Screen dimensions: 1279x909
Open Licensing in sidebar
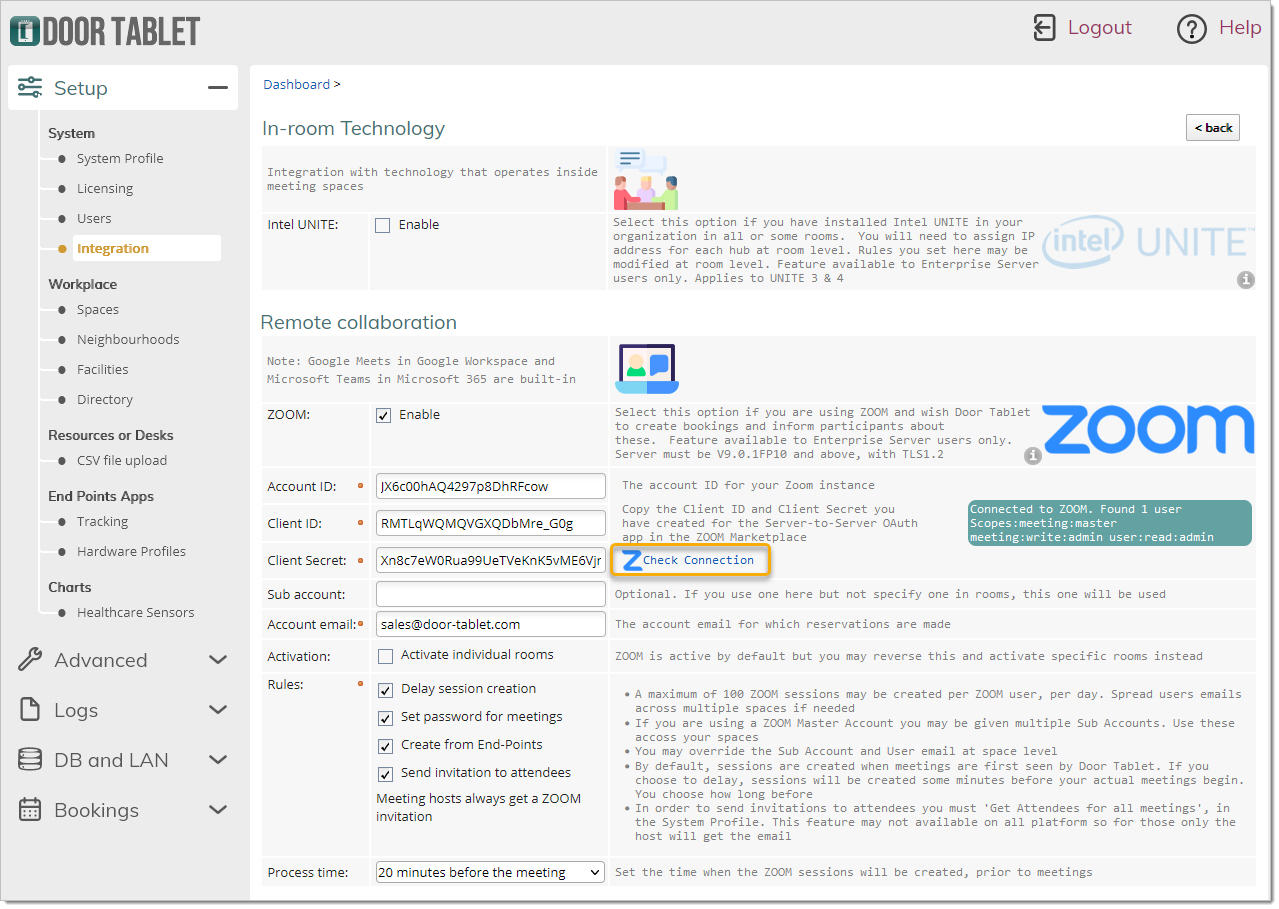(105, 188)
